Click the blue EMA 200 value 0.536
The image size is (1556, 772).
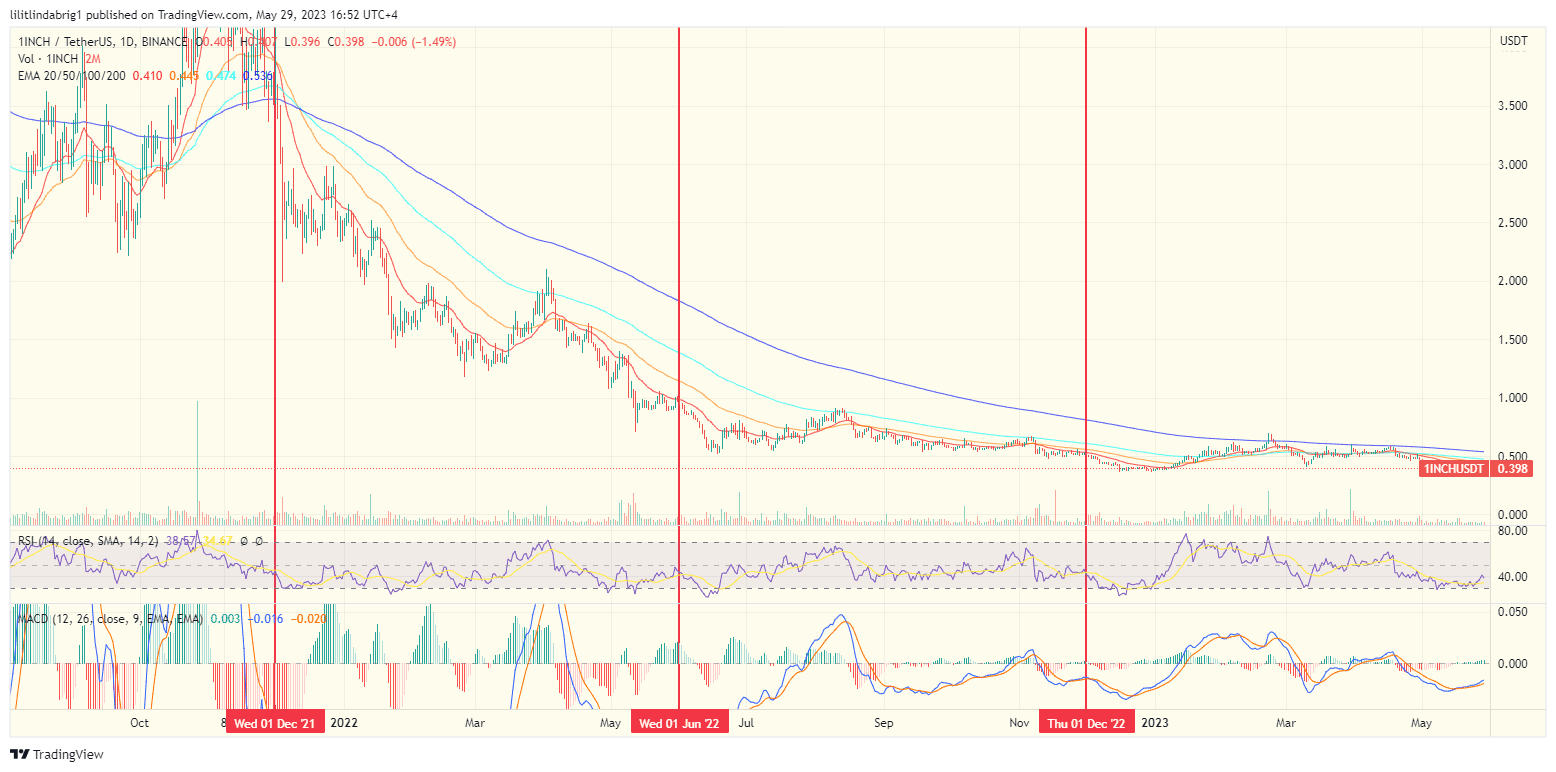tap(256, 76)
